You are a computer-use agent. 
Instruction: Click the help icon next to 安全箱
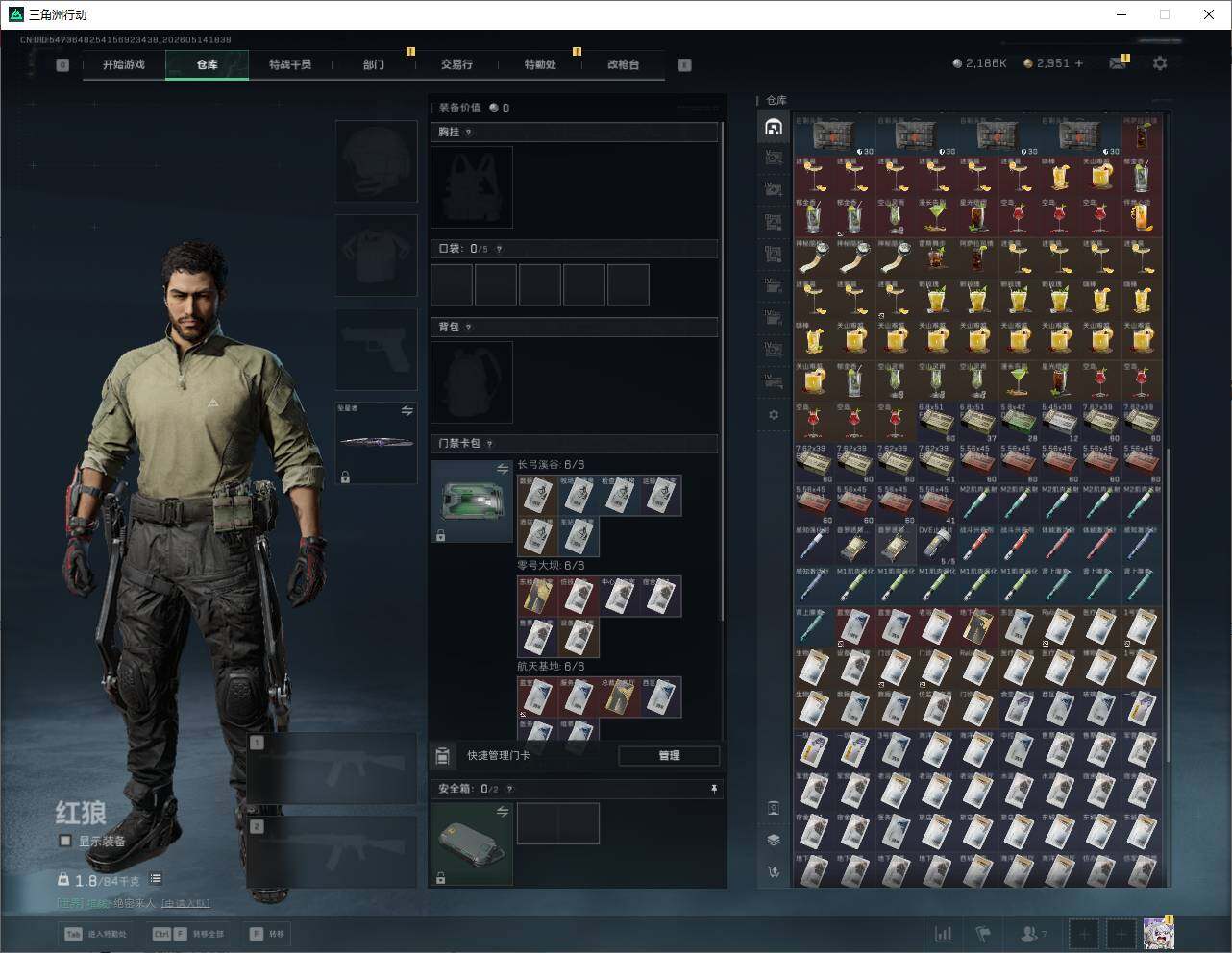coord(509,789)
